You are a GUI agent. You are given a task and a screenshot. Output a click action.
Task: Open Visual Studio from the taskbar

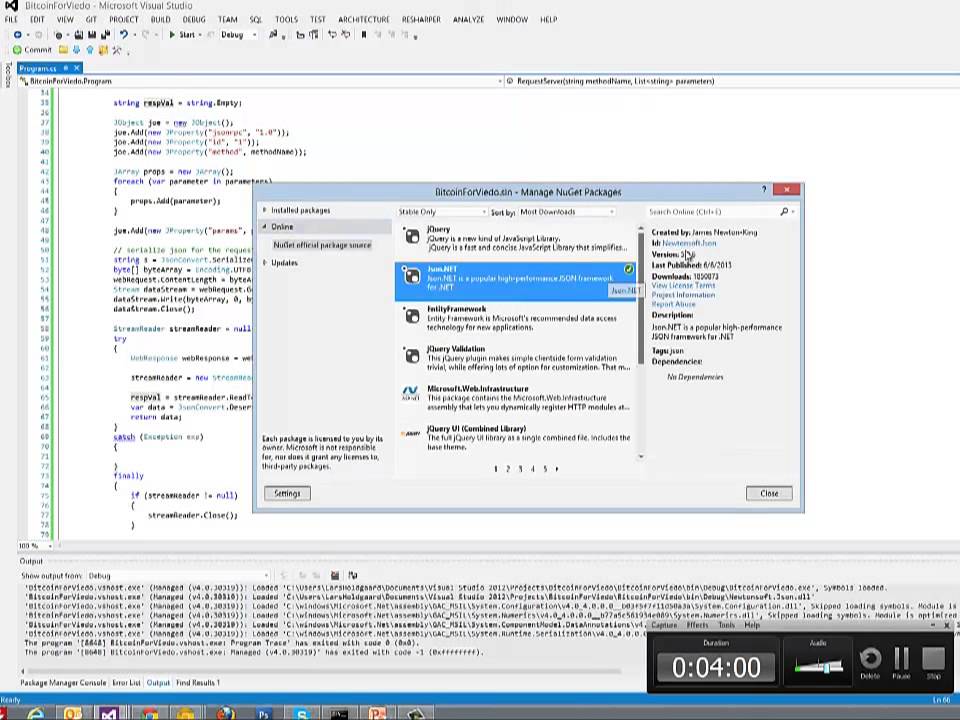tap(110, 713)
